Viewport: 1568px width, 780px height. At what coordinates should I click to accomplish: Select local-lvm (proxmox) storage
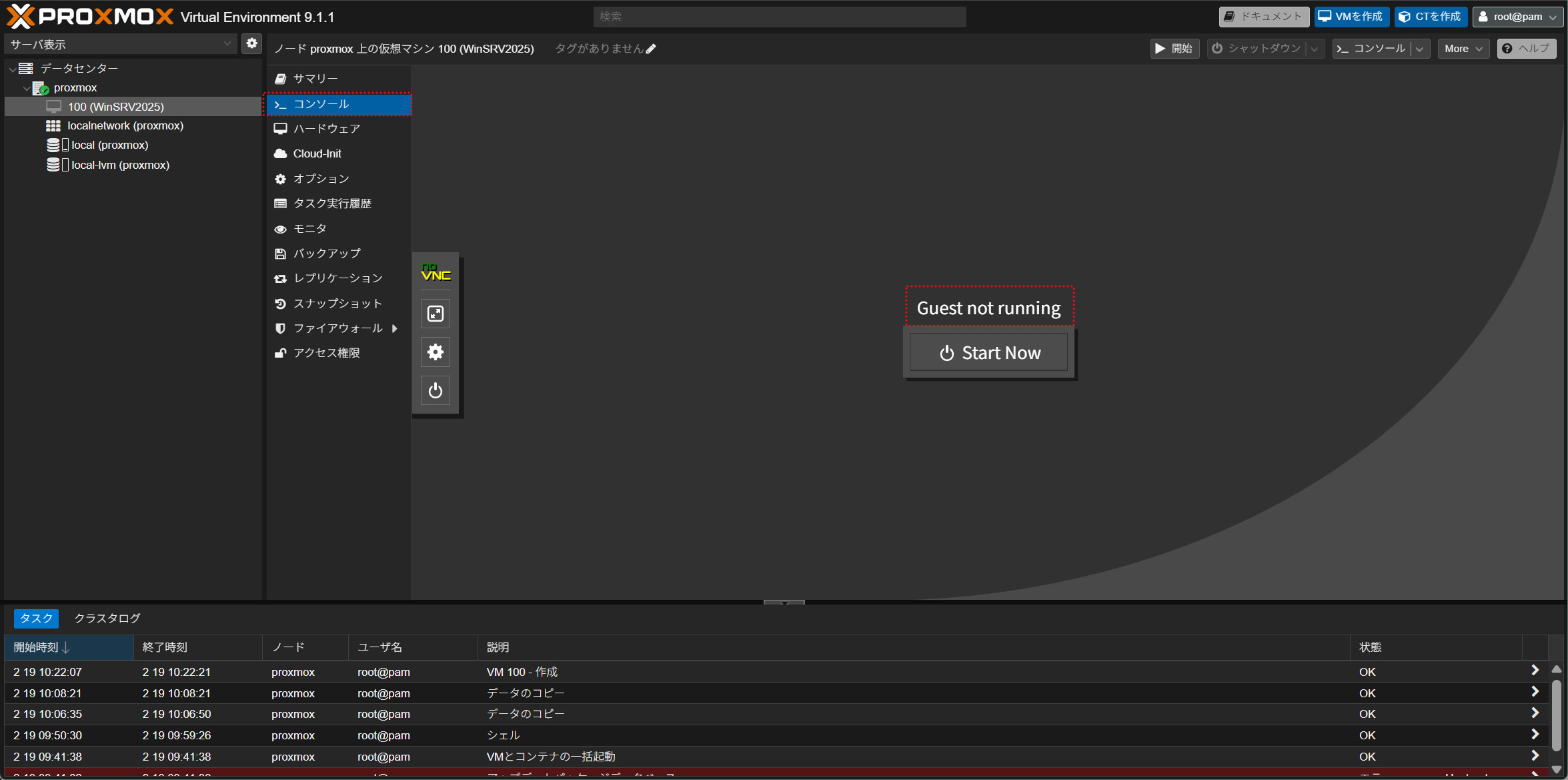pos(120,165)
